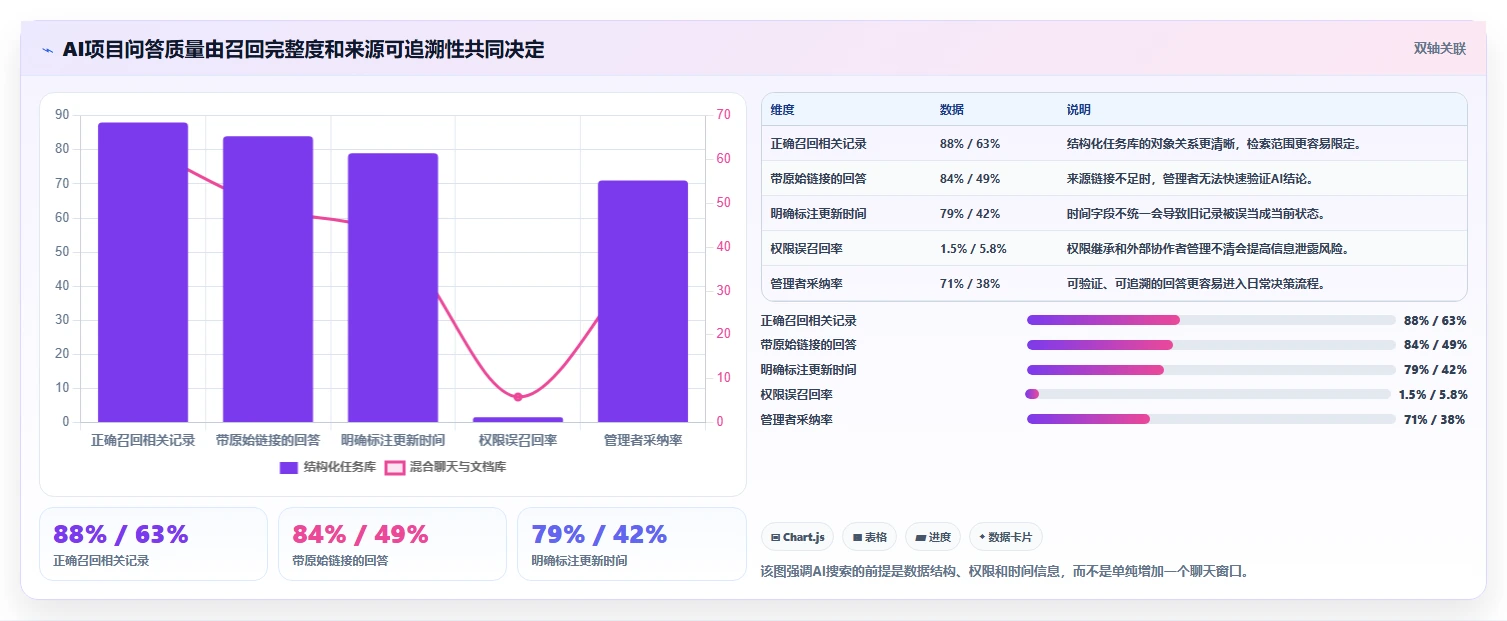Click the 1.5% / 5.8% progress value text
The width and height of the screenshot is (1507, 621).
click(x=1433, y=395)
